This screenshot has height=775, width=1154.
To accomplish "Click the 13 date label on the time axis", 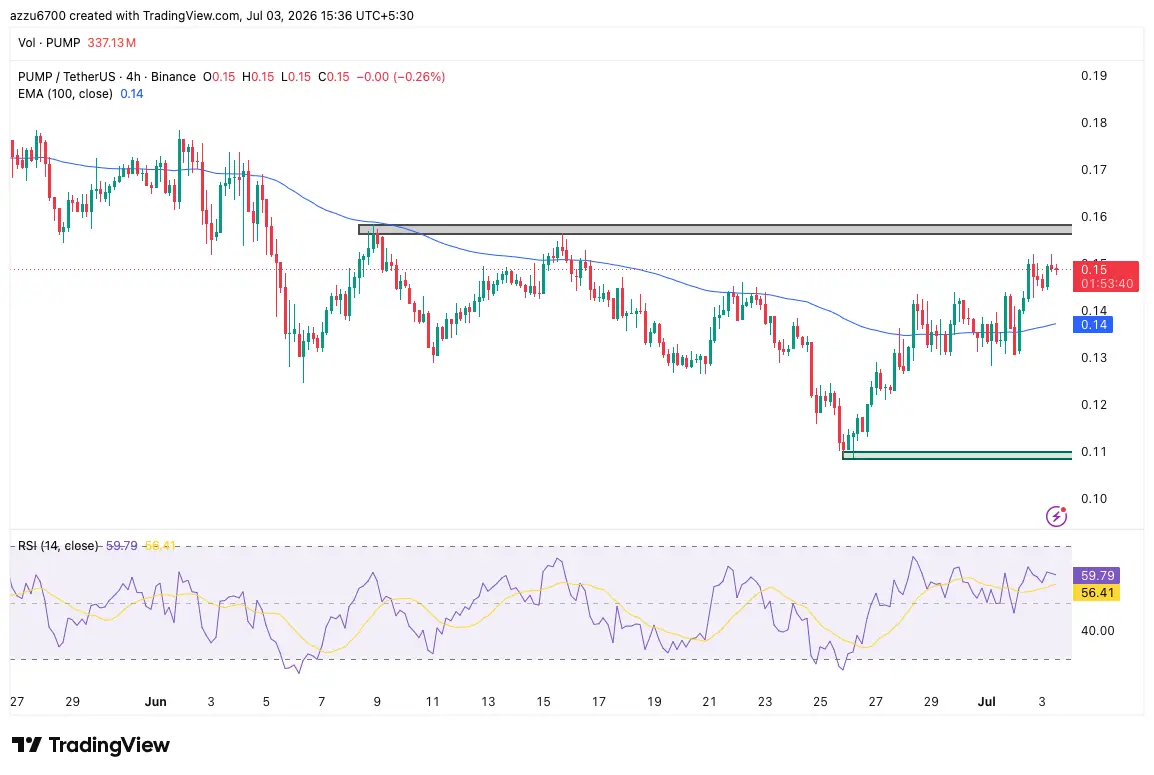I will [488, 701].
